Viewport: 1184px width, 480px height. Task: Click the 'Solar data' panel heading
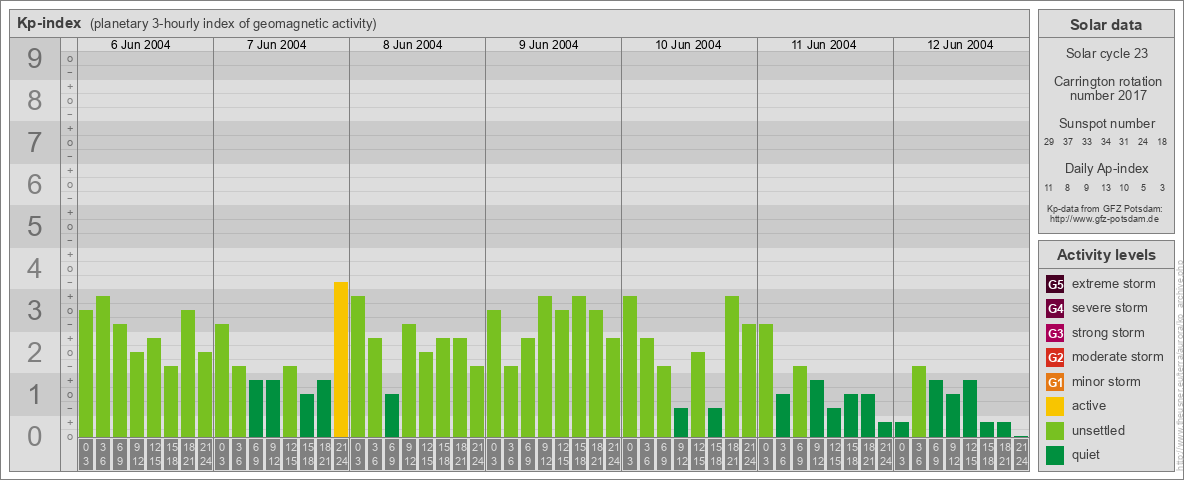coord(1106,25)
